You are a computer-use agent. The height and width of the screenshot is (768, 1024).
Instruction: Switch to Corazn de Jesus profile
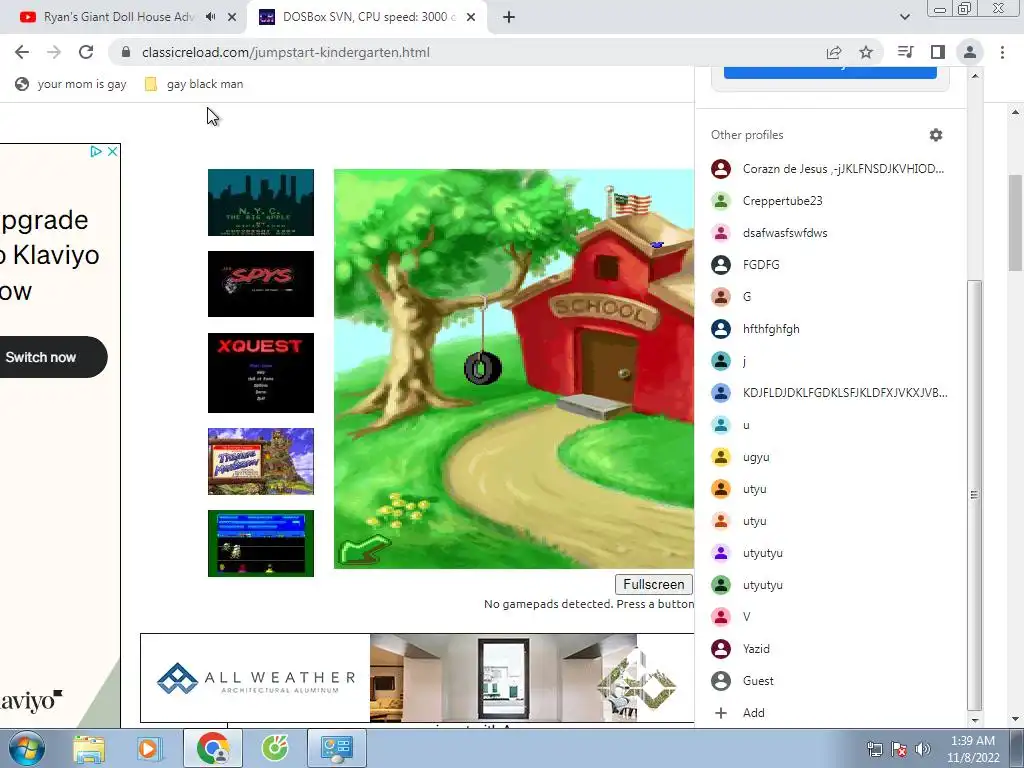pyautogui.click(x=830, y=168)
